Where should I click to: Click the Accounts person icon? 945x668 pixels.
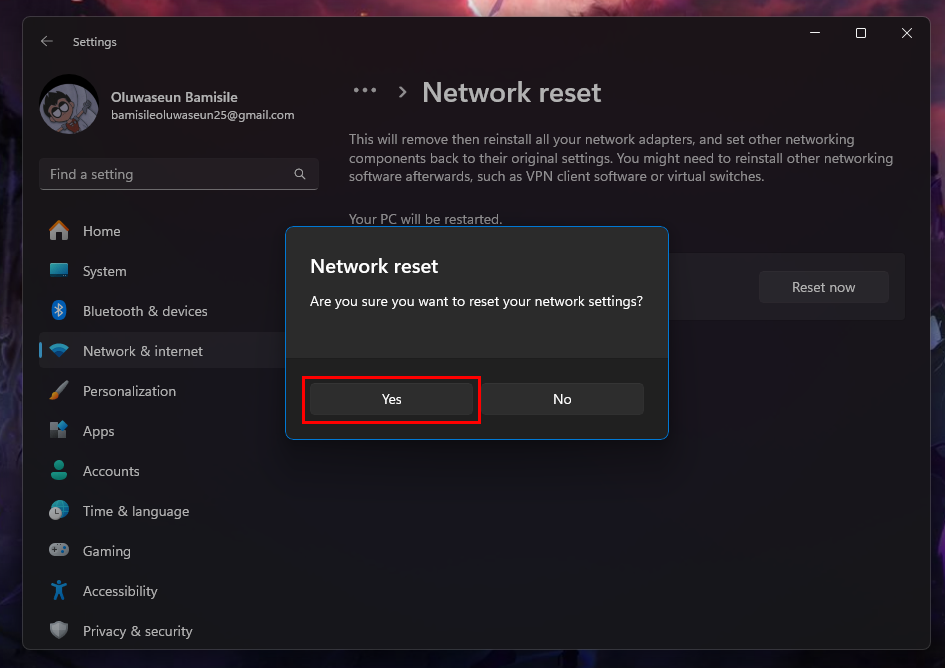point(59,471)
